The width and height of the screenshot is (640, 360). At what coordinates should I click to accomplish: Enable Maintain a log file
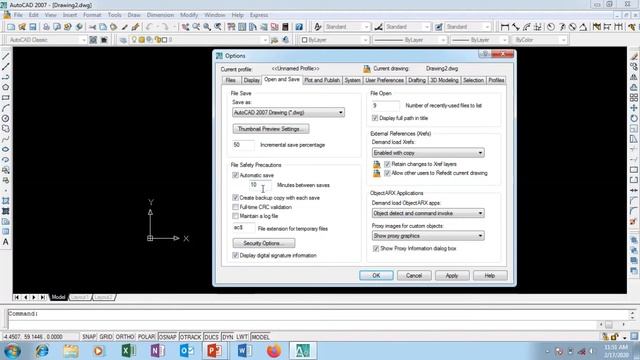(236, 216)
